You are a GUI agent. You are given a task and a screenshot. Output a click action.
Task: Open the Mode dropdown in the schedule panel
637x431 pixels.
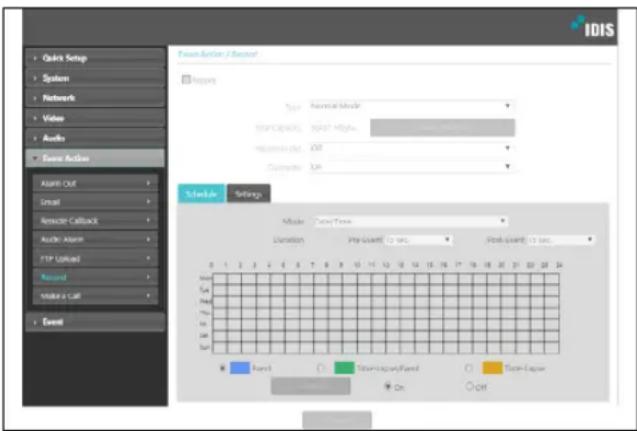[410, 221]
